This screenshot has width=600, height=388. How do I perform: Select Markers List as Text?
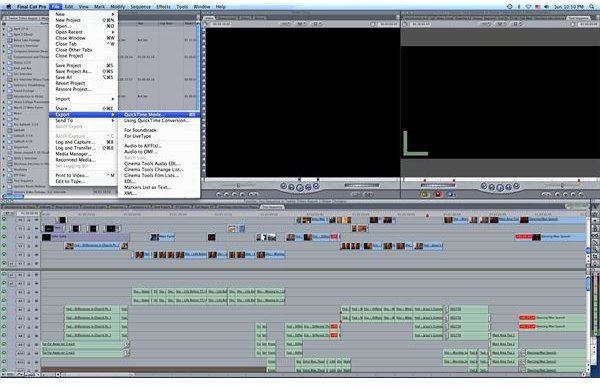pyautogui.click(x=159, y=187)
